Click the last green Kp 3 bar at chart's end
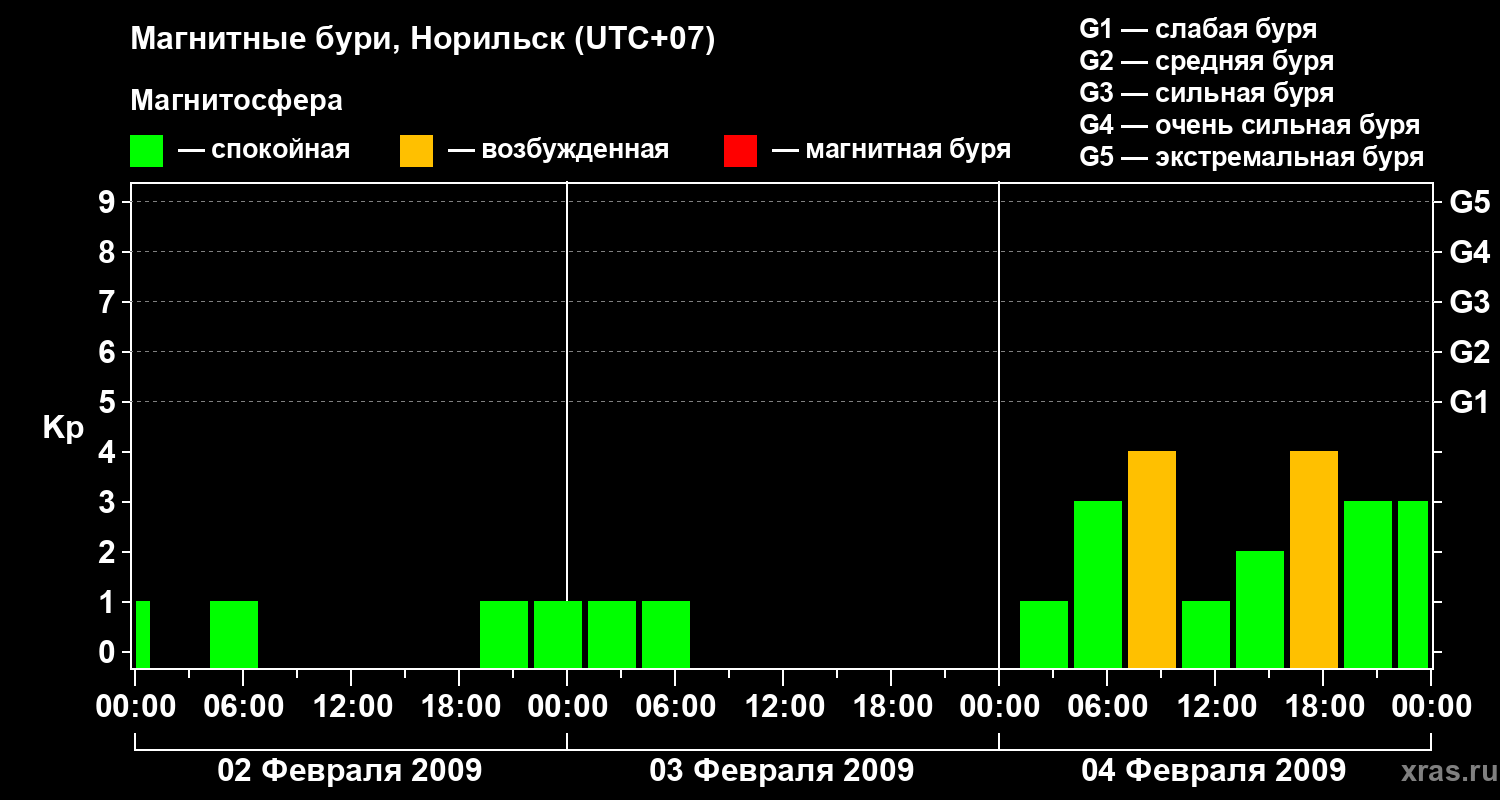The height and width of the screenshot is (800, 1500). point(1413,585)
